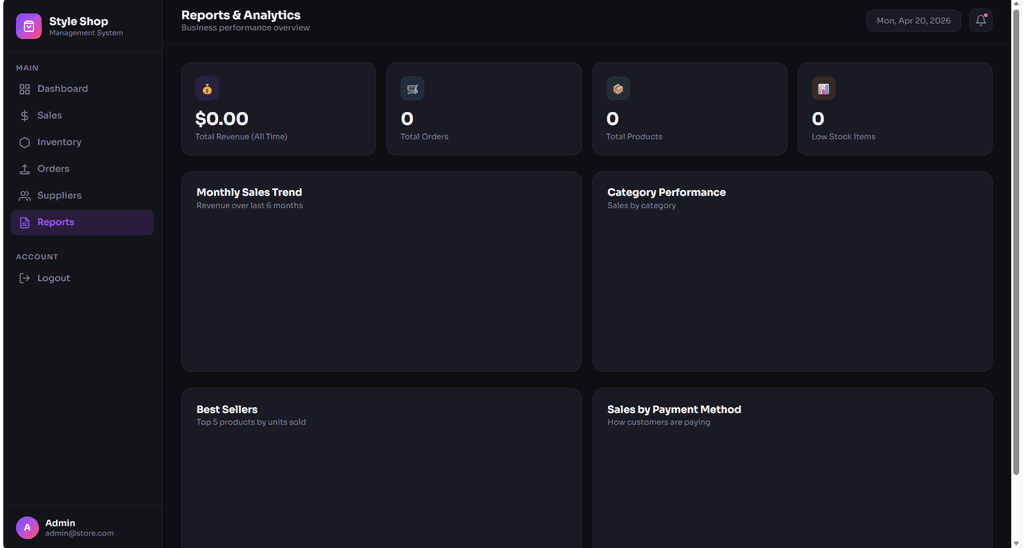Select the Mon, Apr 20, 2026 date button
Viewport: 1024px width, 548px height.
913,21
